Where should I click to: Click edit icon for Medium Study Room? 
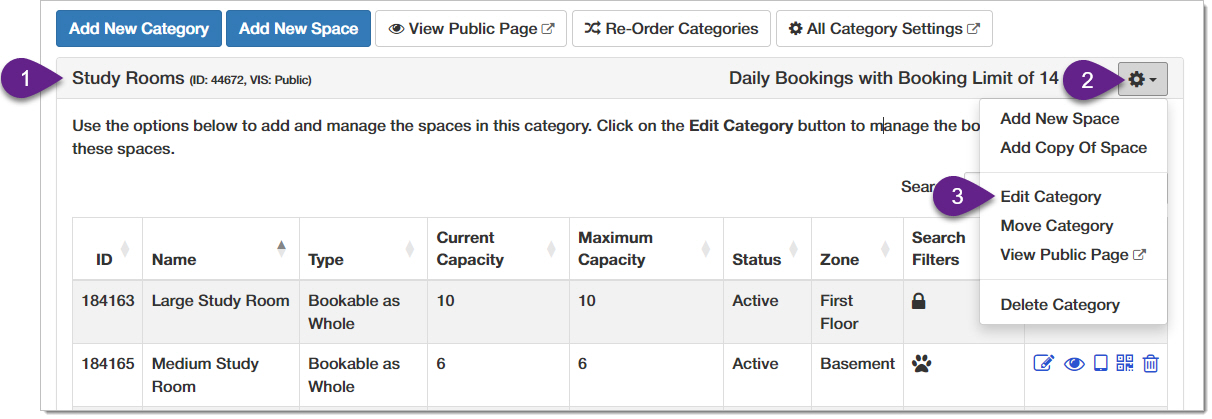(1043, 364)
